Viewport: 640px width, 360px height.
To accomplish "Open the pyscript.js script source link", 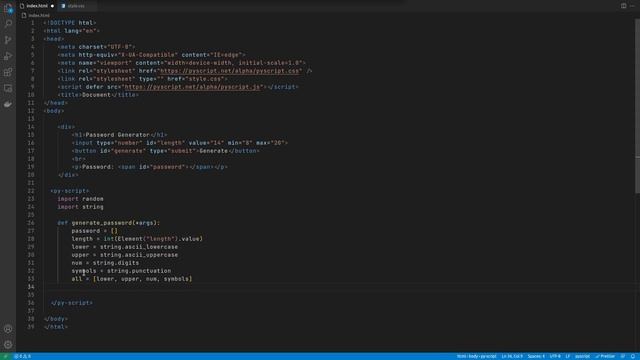I will pyautogui.click(x=192, y=87).
